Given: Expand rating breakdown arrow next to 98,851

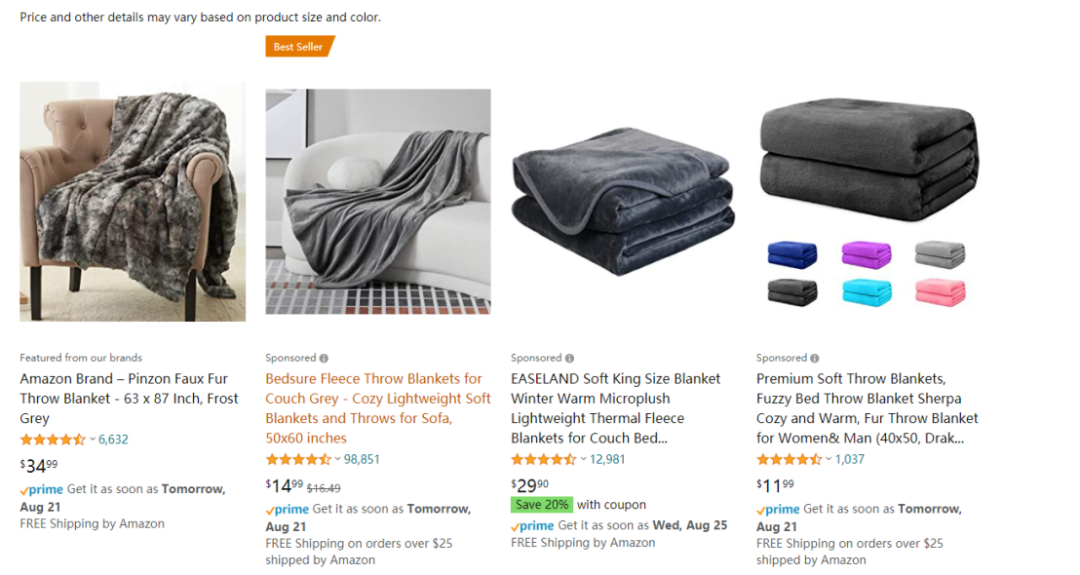Looking at the screenshot, I should 338,459.
